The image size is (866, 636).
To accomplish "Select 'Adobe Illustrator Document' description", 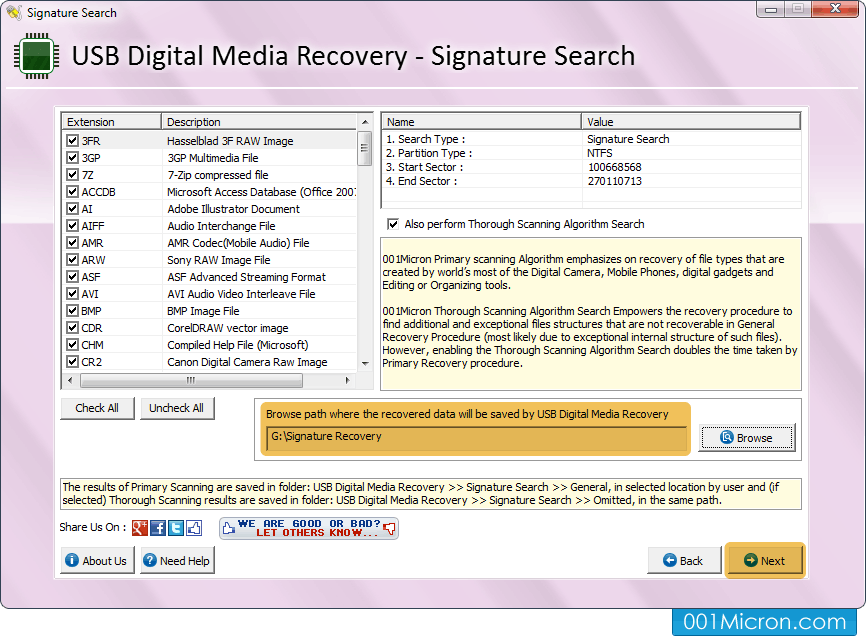I will point(234,209).
